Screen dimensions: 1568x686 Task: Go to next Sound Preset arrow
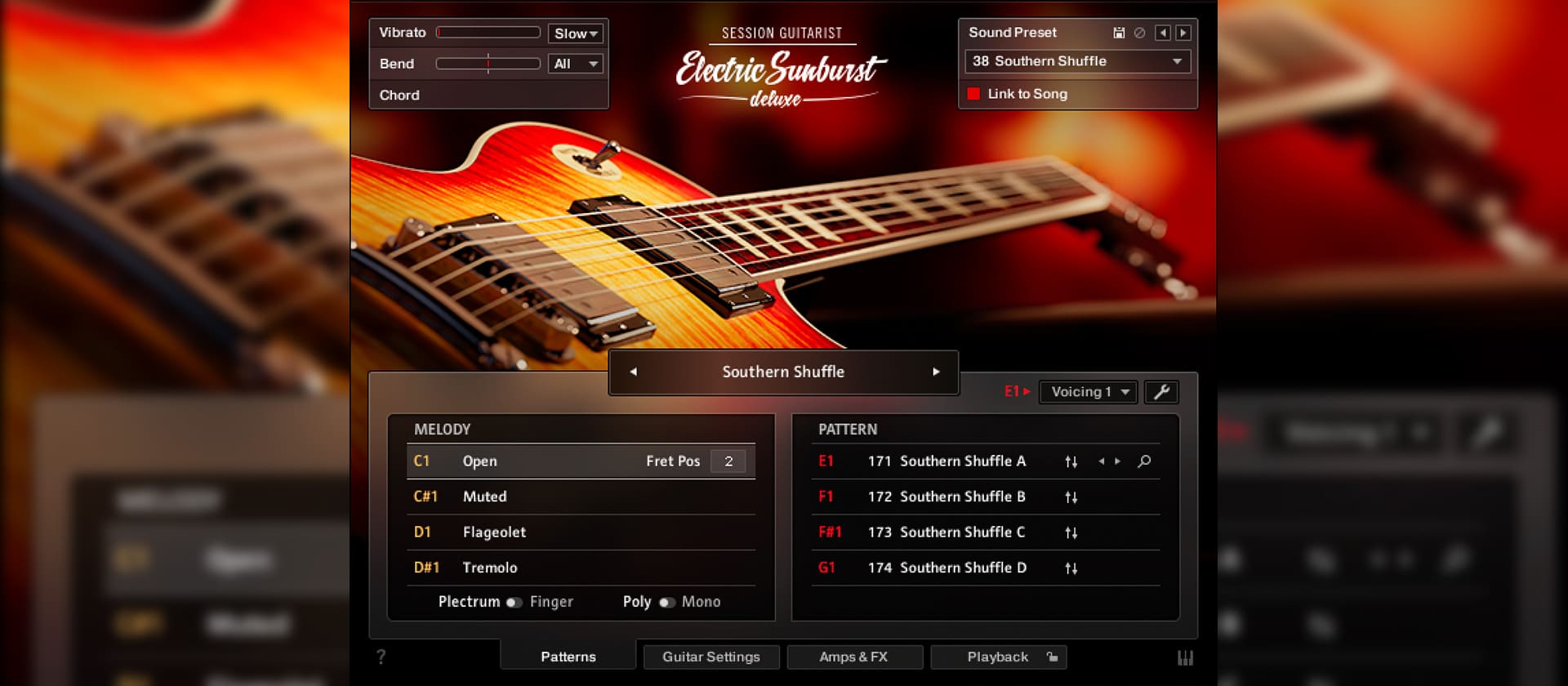(1183, 33)
